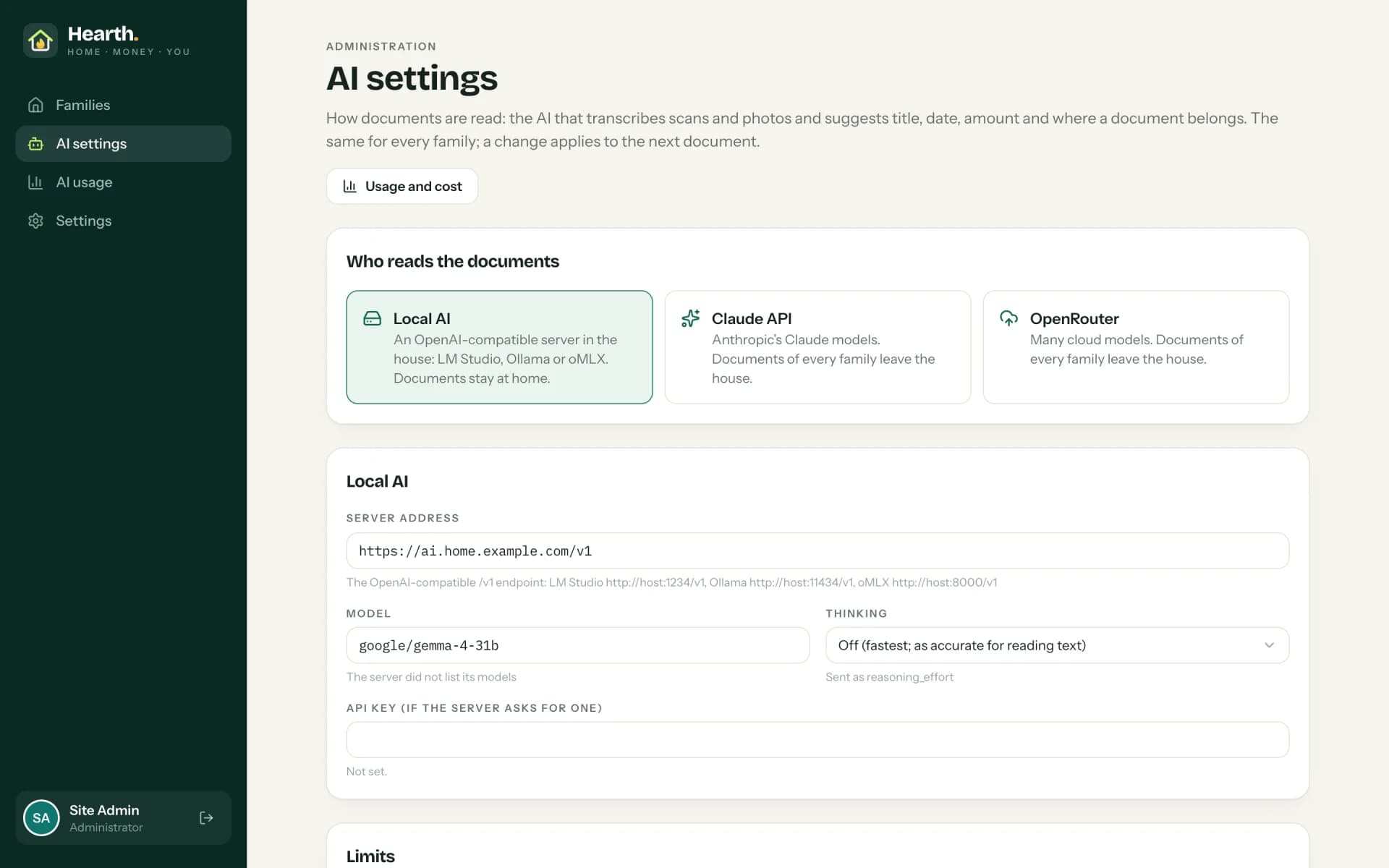This screenshot has width=1389, height=868.
Task: Click the 'HOME · MONEY · YOU' tagline
Action: (x=129, y=52)
